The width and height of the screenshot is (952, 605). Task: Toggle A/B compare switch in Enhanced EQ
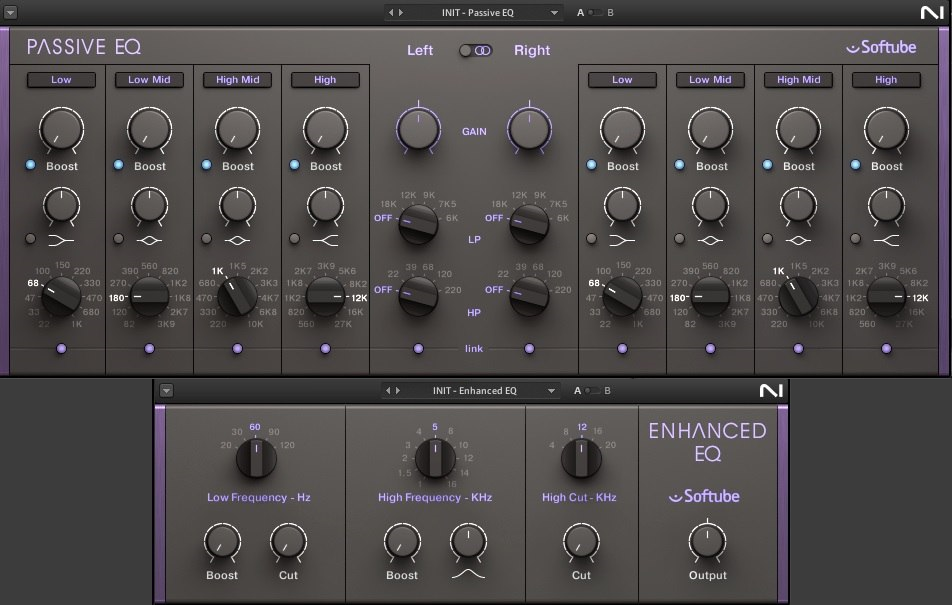click(x=592, y=391)
